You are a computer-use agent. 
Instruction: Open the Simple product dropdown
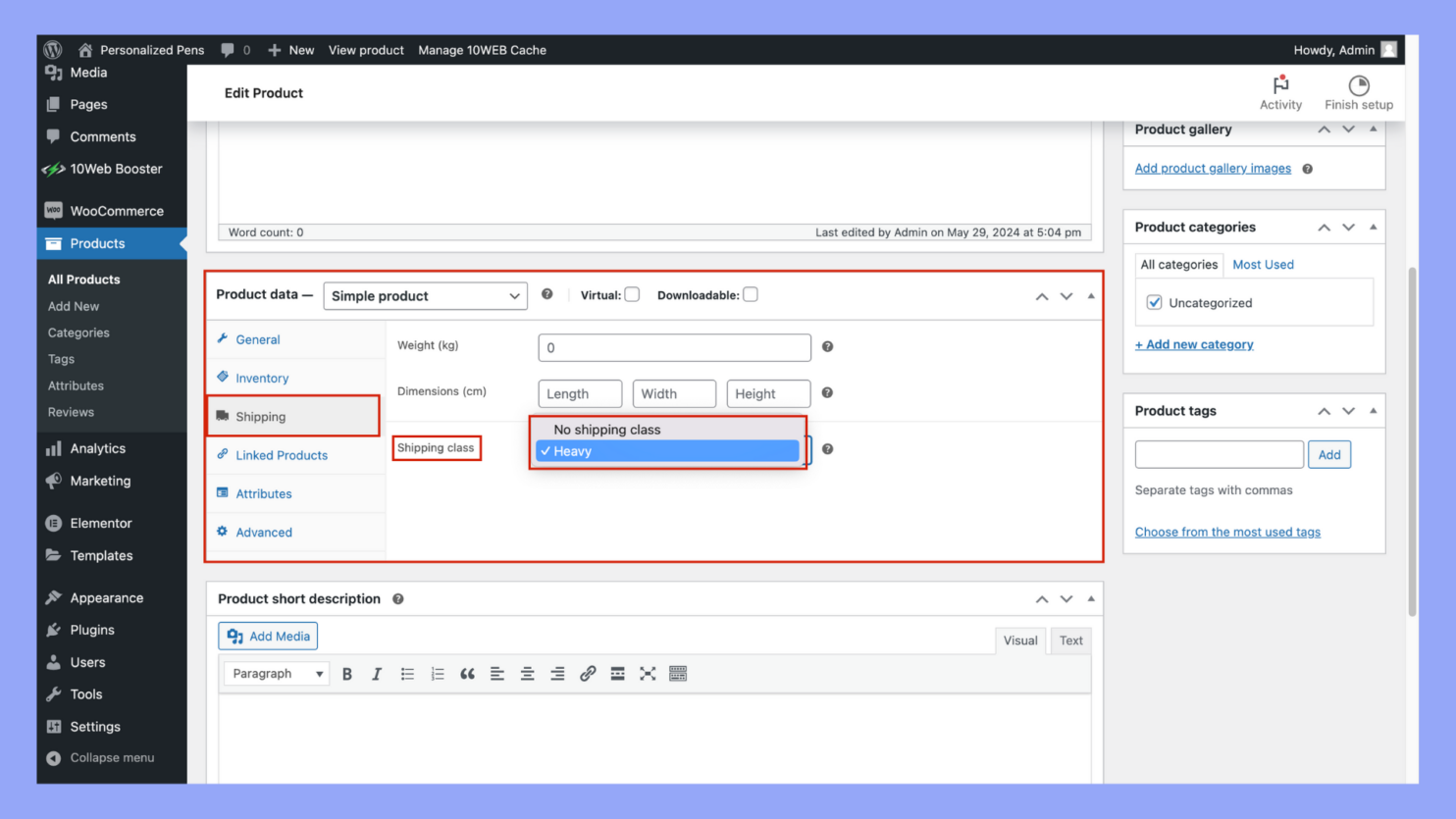425,295
